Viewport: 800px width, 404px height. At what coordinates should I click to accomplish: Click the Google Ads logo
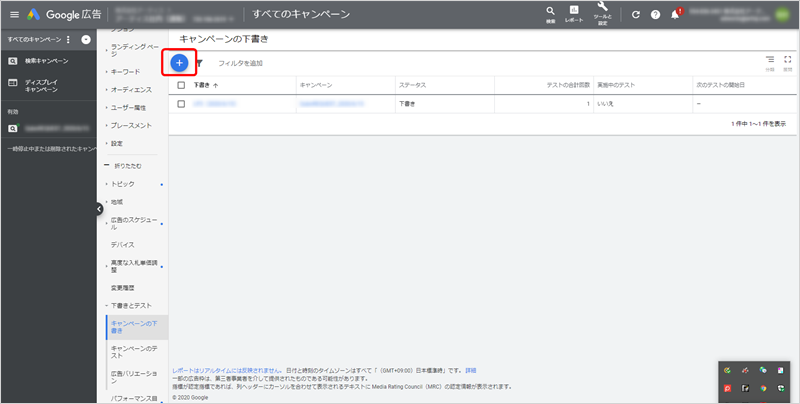34,15
